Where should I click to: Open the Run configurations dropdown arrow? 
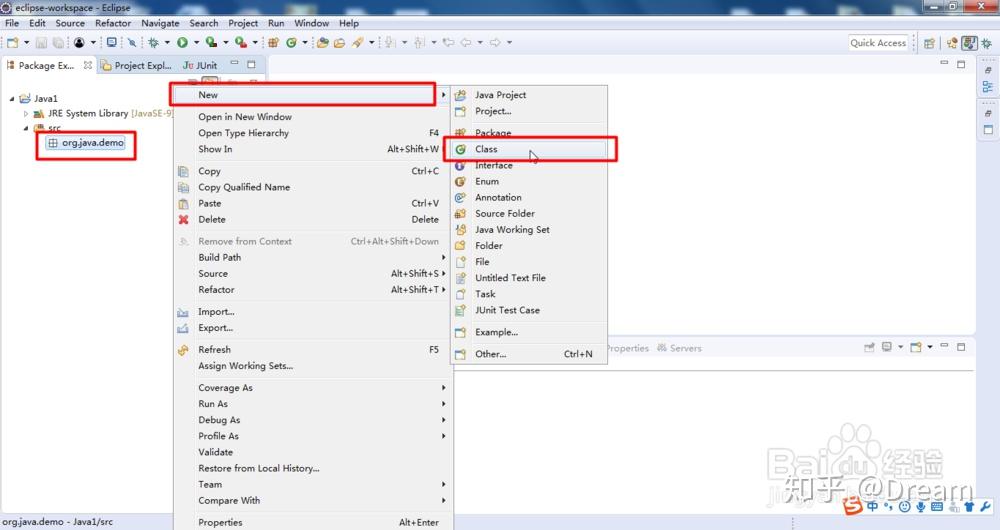[196, 43]
